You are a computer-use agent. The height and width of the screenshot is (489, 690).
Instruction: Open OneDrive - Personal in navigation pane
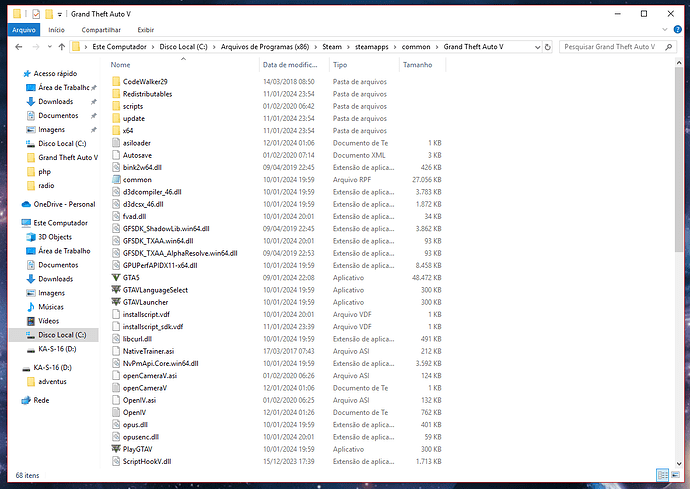pos(64,204)
